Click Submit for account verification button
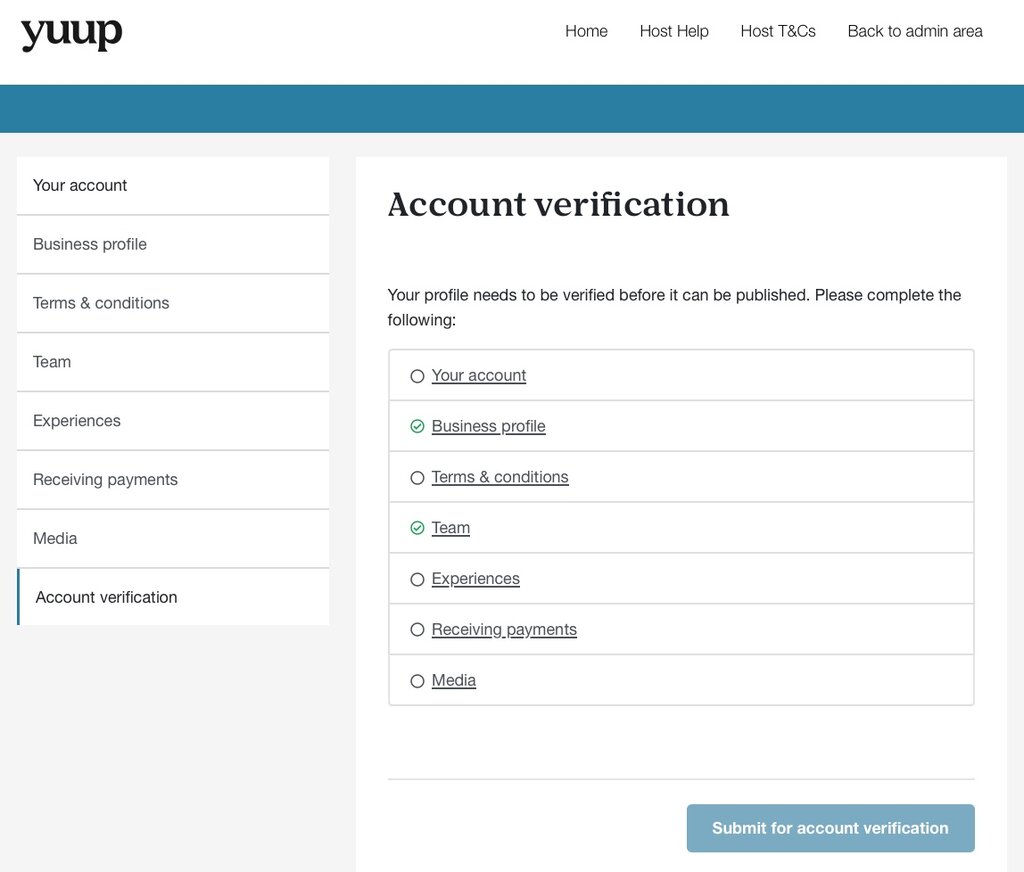Viewport: 1024px width, 872px height. tap(831, 828)
